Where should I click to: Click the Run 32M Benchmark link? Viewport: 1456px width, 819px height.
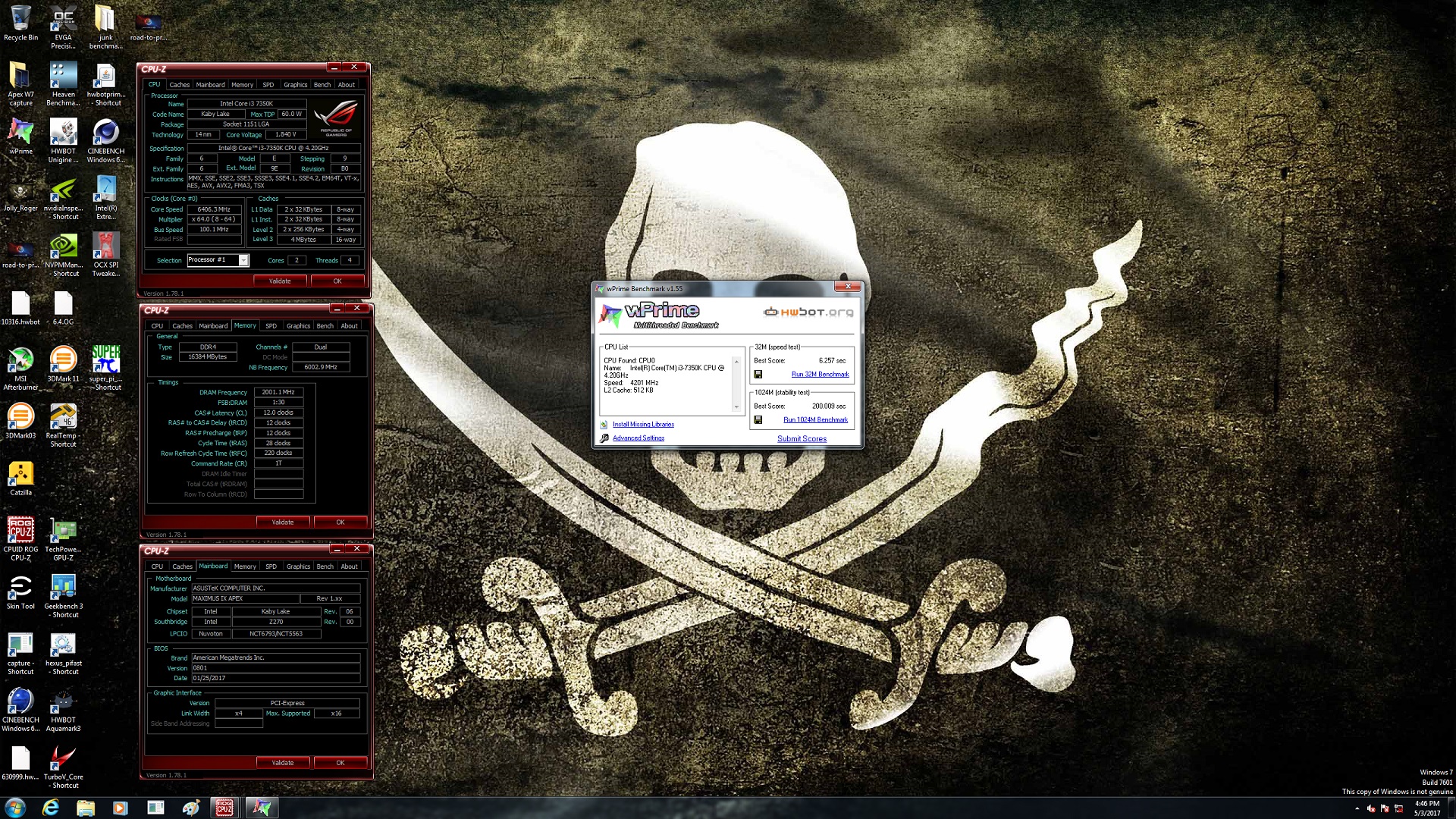coord(820,375)
